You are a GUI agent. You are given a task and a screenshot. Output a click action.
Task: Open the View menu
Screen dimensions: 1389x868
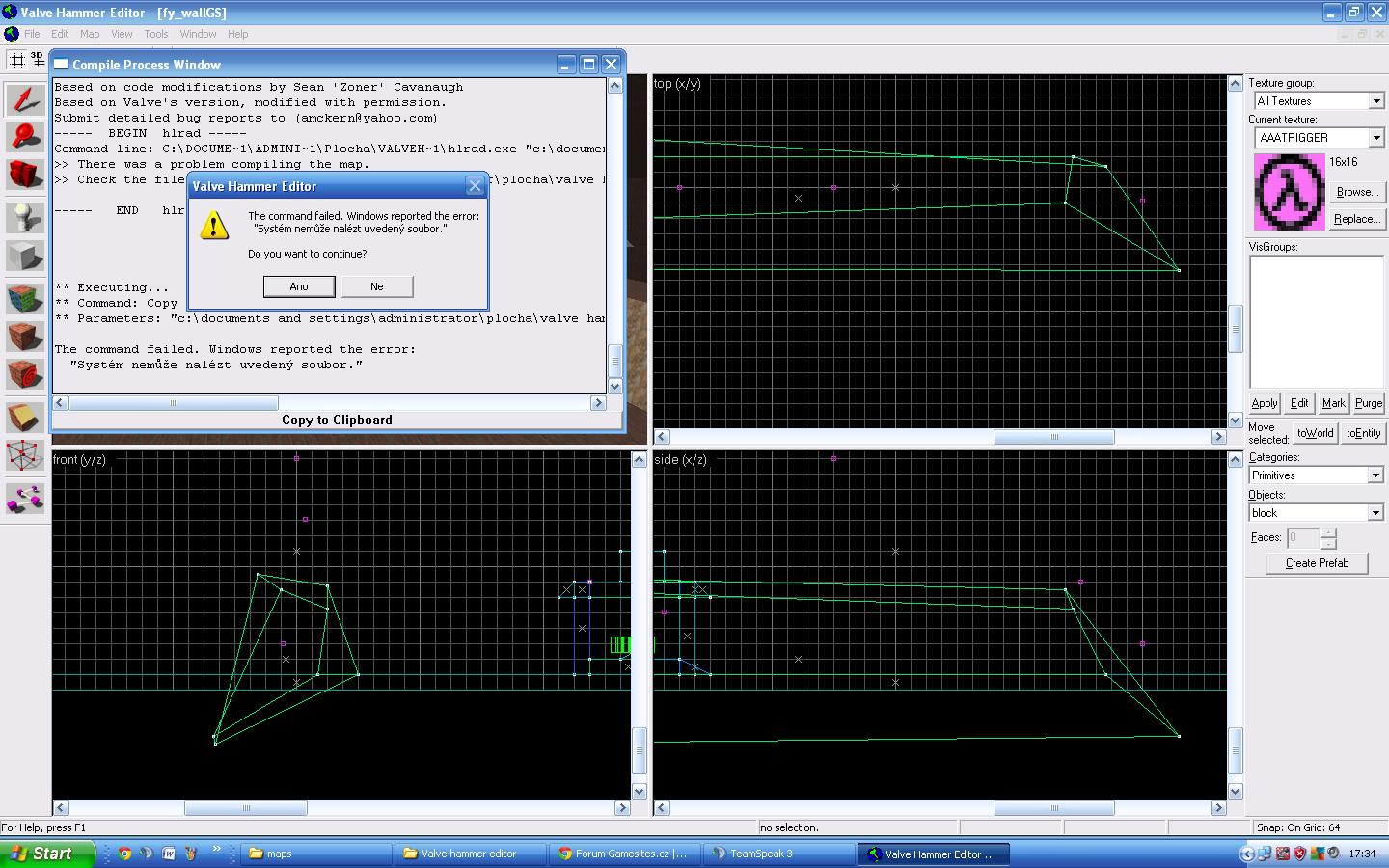tap(122, 34)
